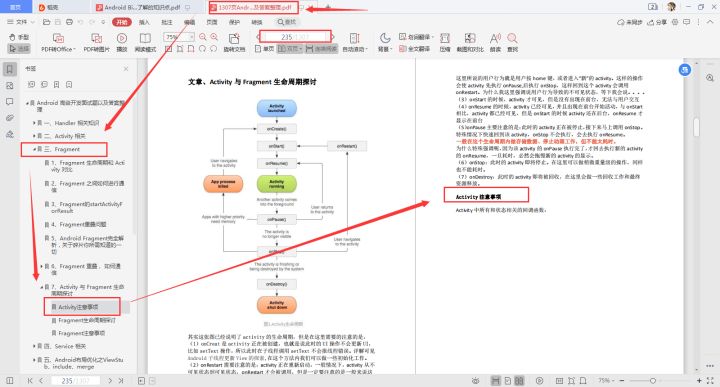Screen dimensions: 720x387
Task: Jump to first page in status bar
Action: click(30, 381)
